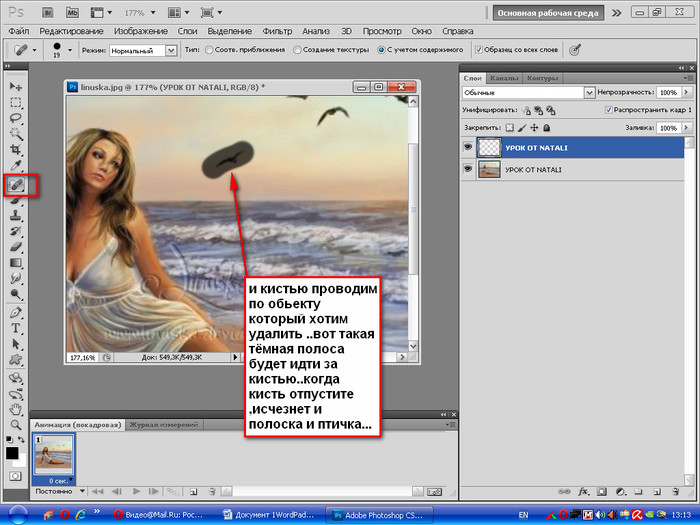Select the content-aware type radio button
The width and height of the screenshot is (700, 525).
point(381,50)
